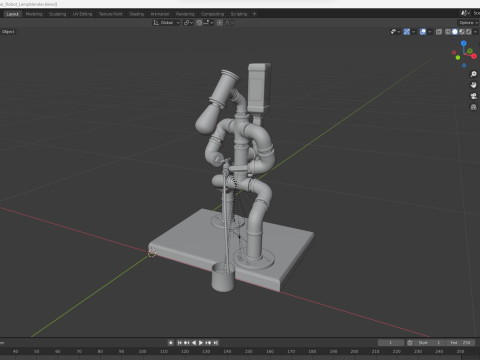Viewport: 480px width, 360px height.
Task: Open the Global transform orientation dropdown
Action: point(167,23)
